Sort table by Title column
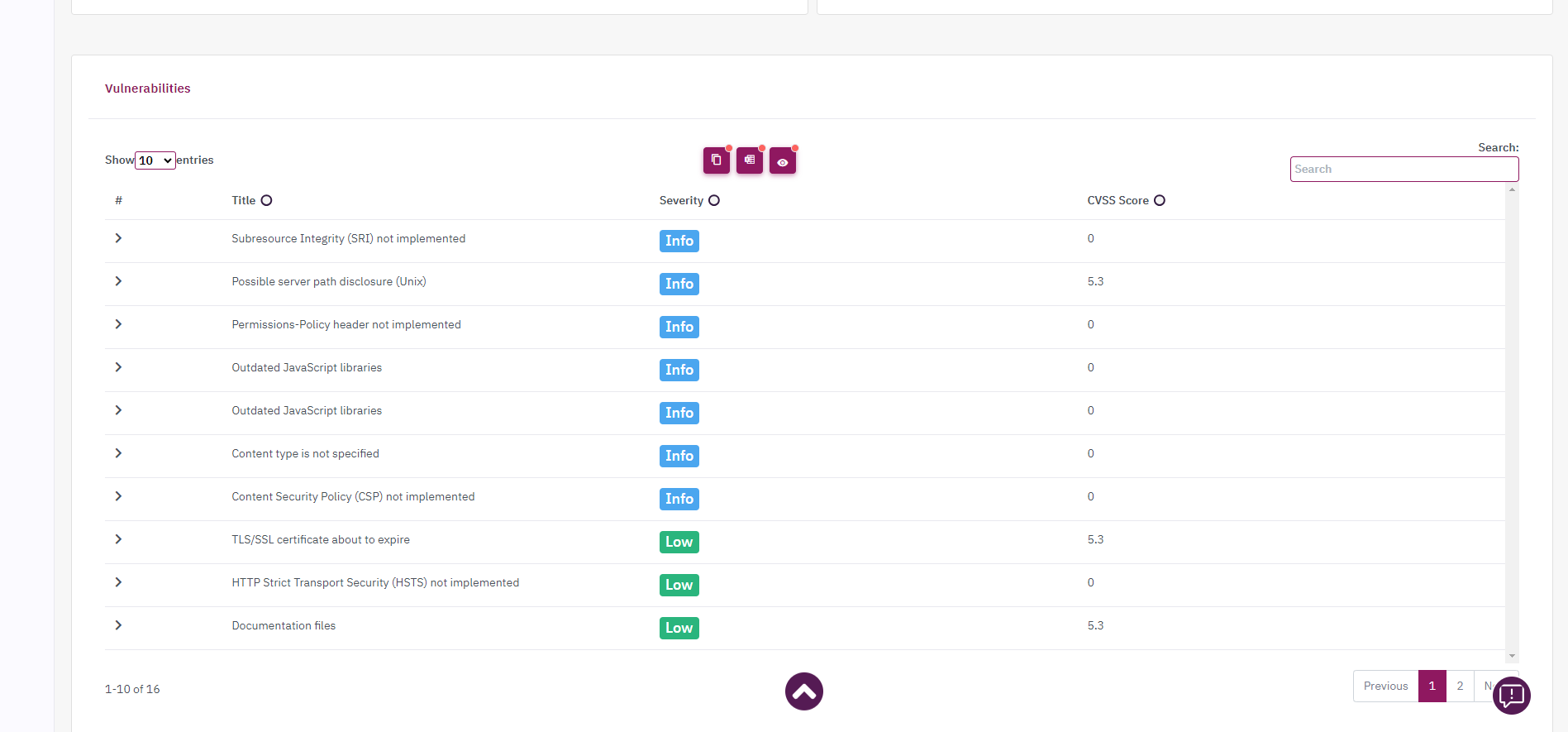The width and height of the screenshot is (1568, 732). tap(266, 200)
